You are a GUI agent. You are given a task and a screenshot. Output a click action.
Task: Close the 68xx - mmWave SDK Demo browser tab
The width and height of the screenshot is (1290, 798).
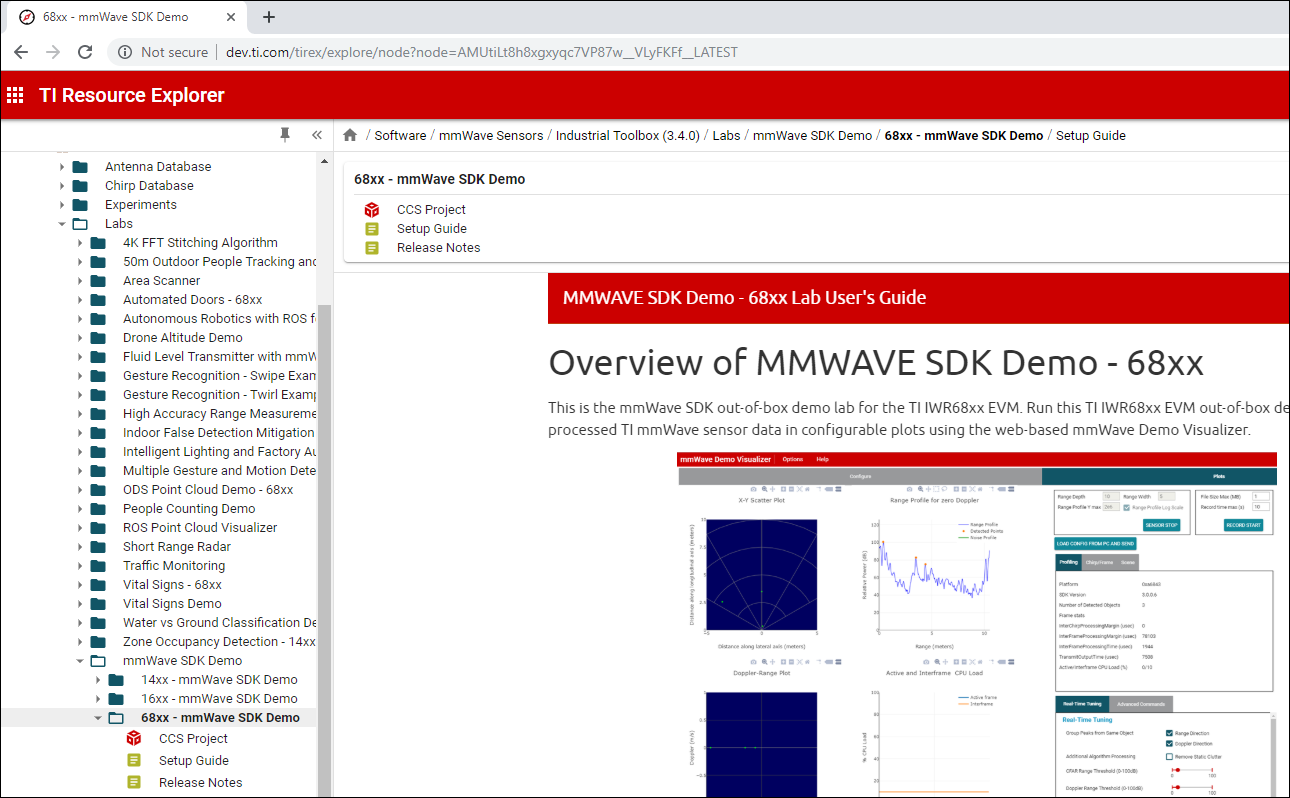coord(230,17)
